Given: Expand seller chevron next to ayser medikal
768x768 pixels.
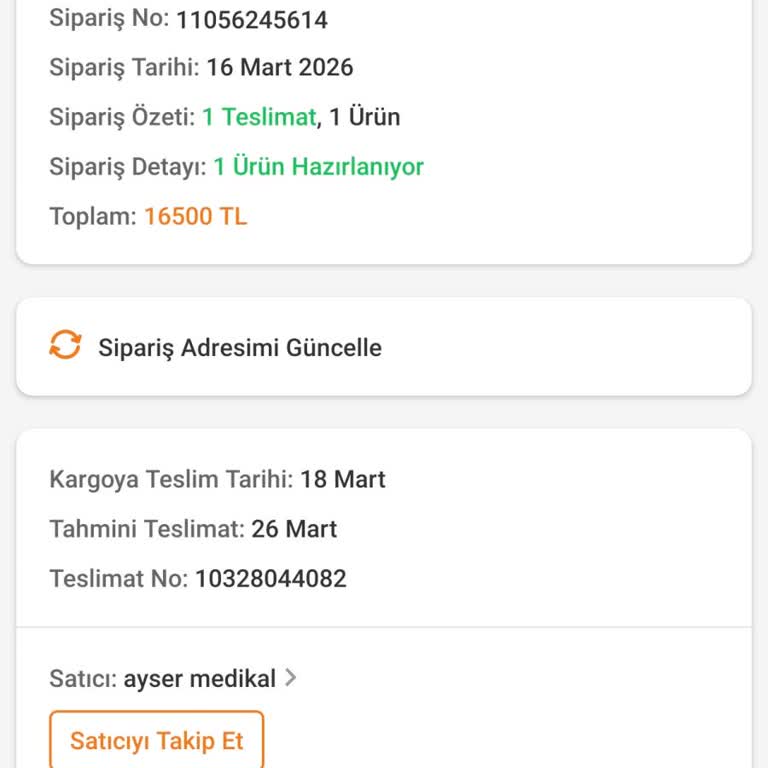Looking at the screenshot, I should click(291, 678).
